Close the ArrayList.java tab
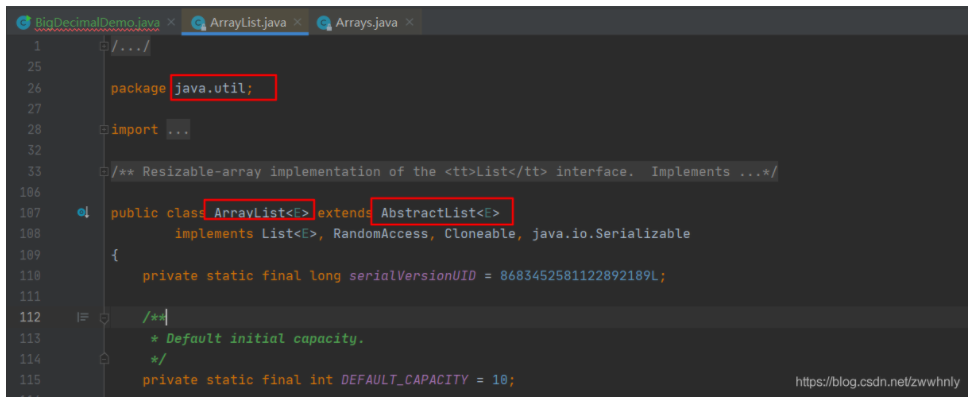The image size is (974, 404). (x=298, y=23)
